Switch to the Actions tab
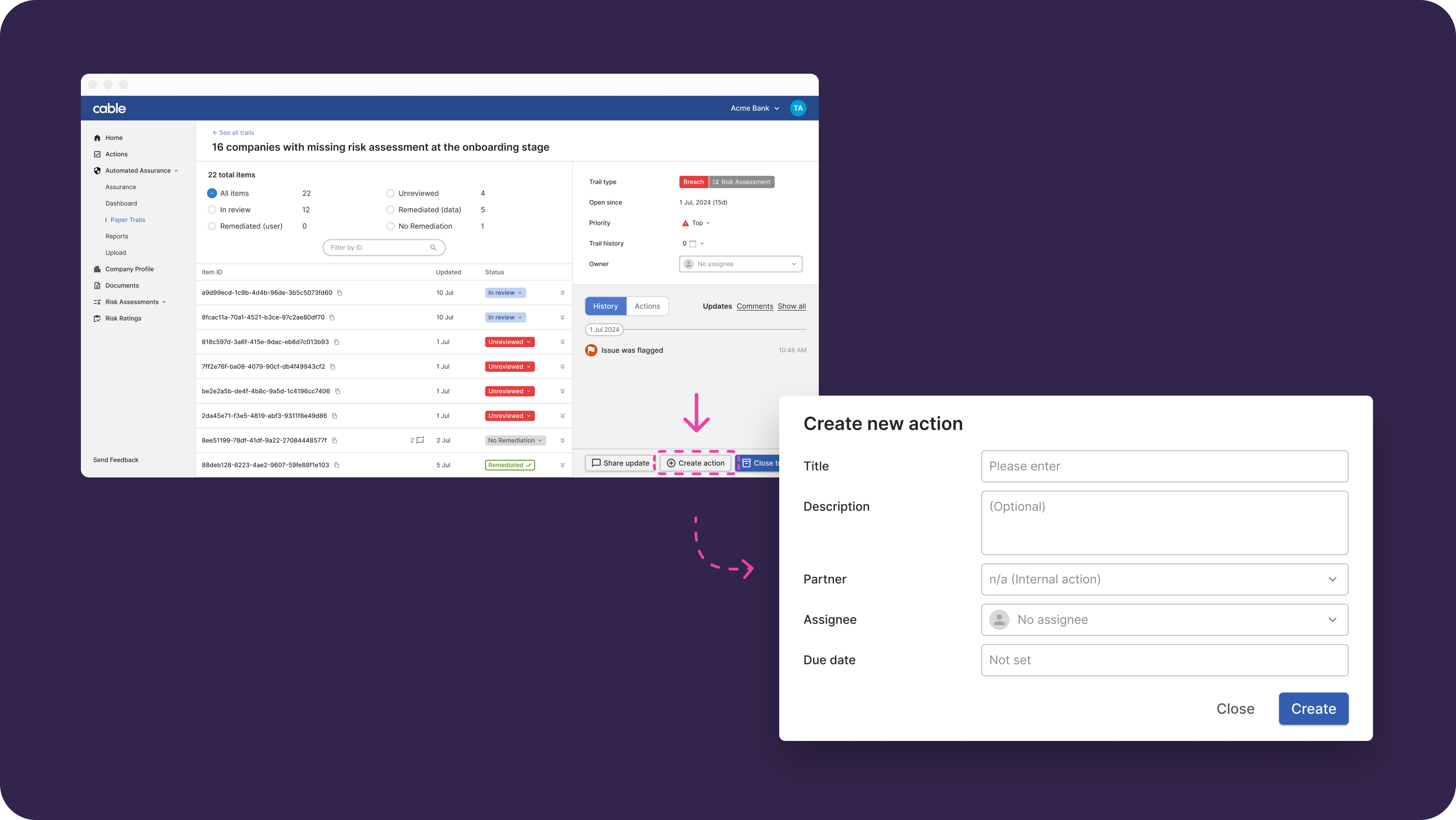 coord(647,306)
